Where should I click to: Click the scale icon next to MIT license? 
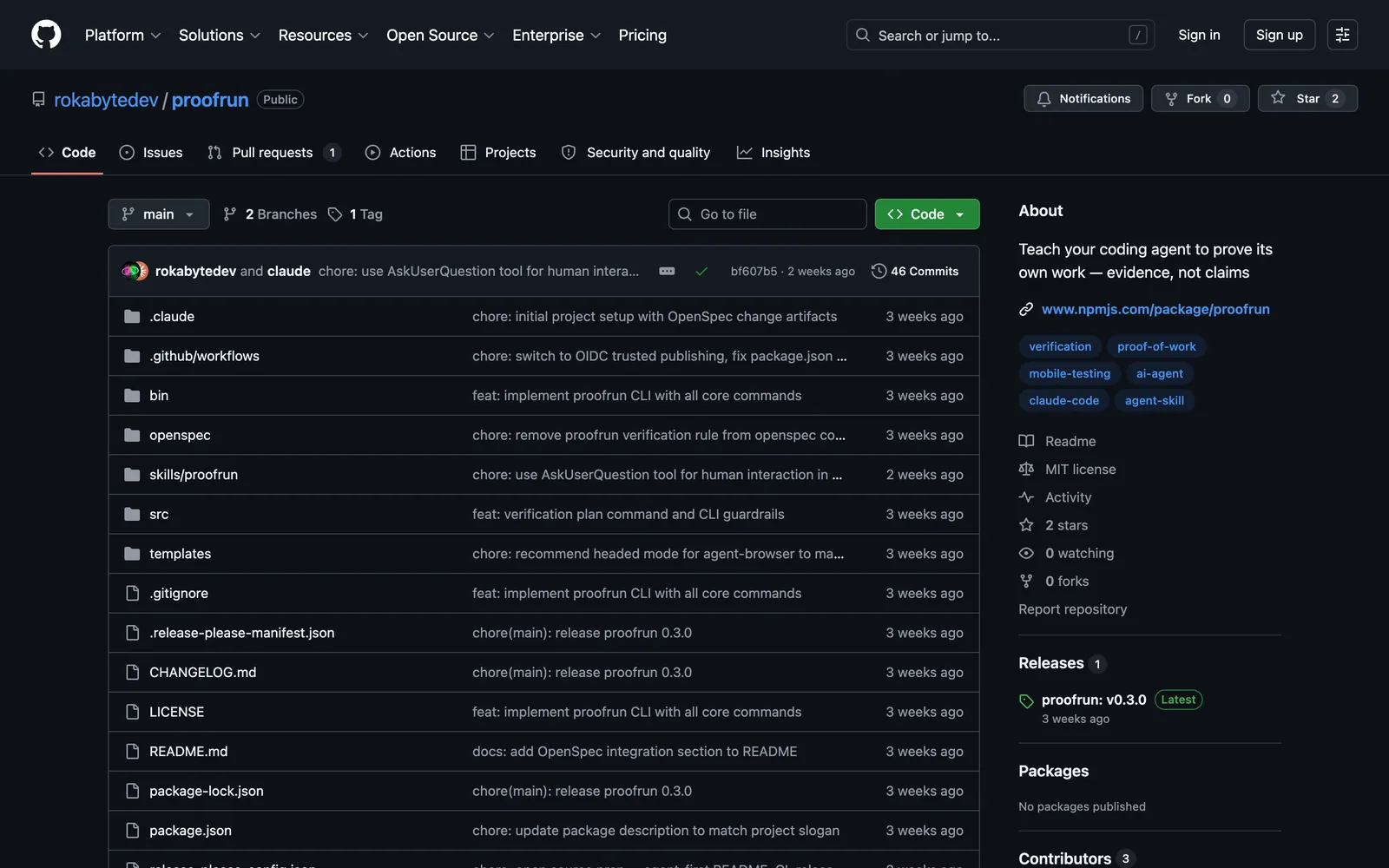coord(1026,469)
